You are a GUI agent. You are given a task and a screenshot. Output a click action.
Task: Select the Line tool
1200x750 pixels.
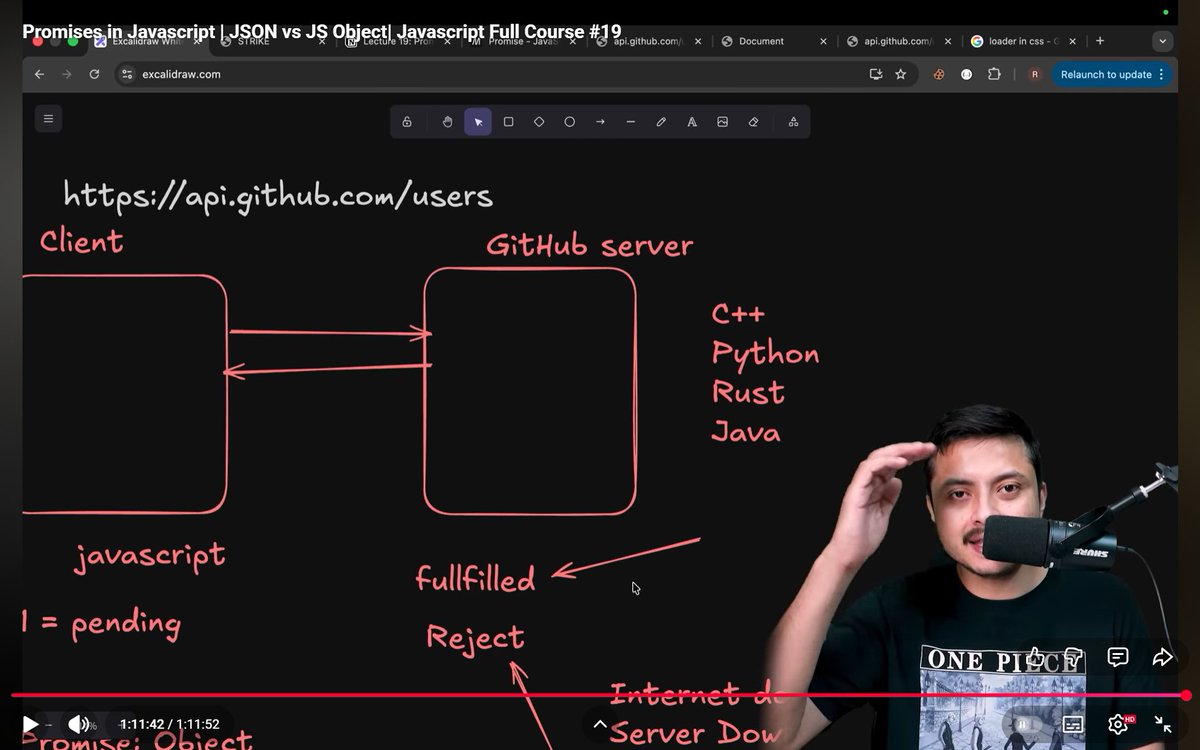[630, 122]
